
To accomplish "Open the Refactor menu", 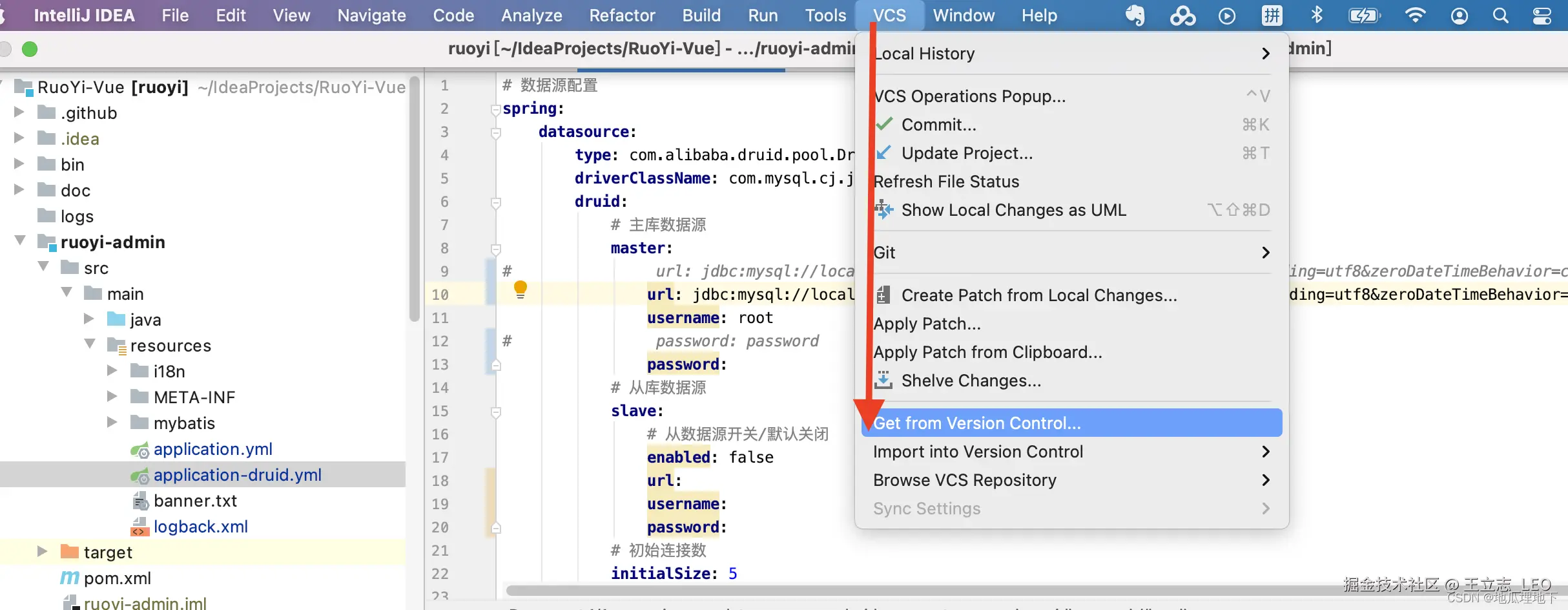I will [x=622, y=16].
